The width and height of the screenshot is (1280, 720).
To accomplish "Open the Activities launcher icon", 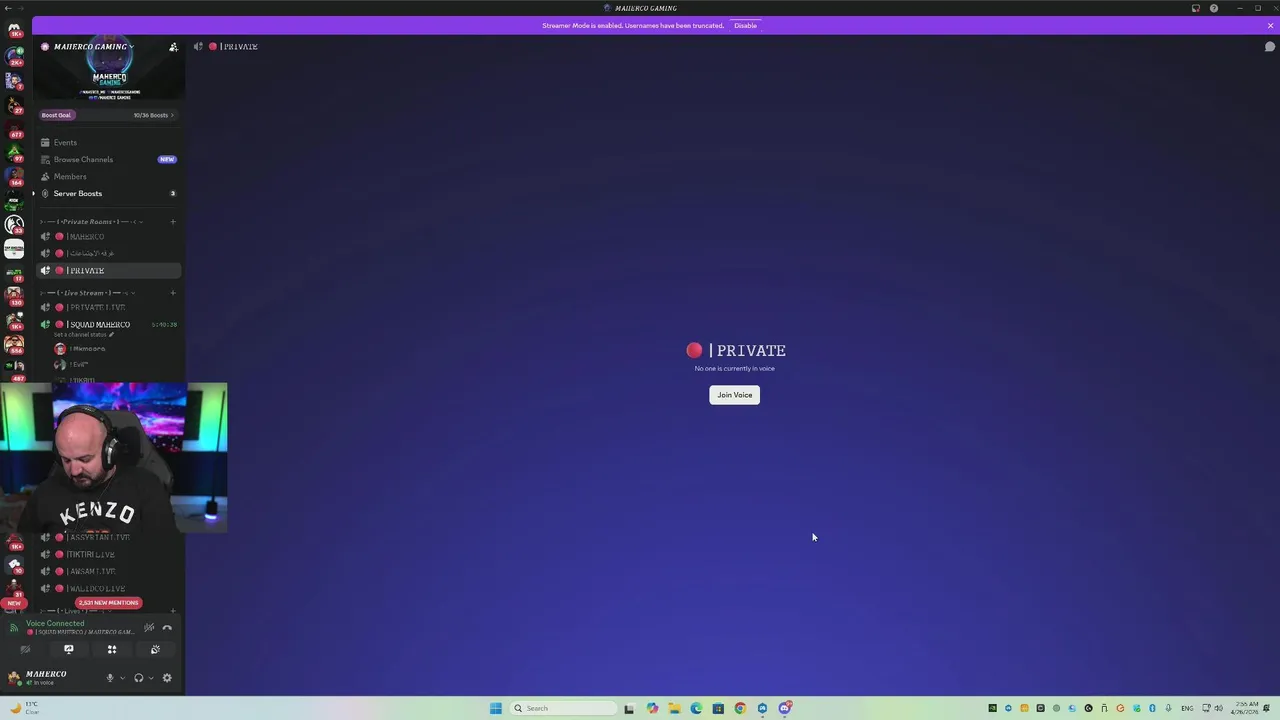I will coord(112,649).
